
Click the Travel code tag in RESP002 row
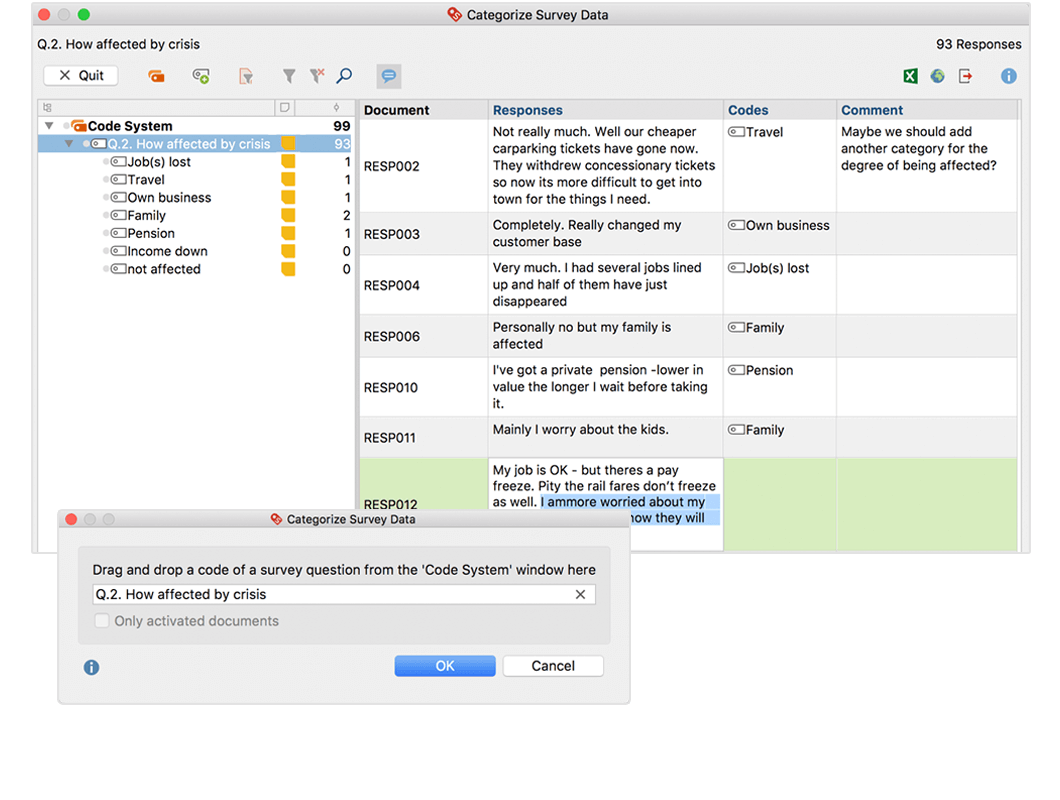(x=755, y=132)
